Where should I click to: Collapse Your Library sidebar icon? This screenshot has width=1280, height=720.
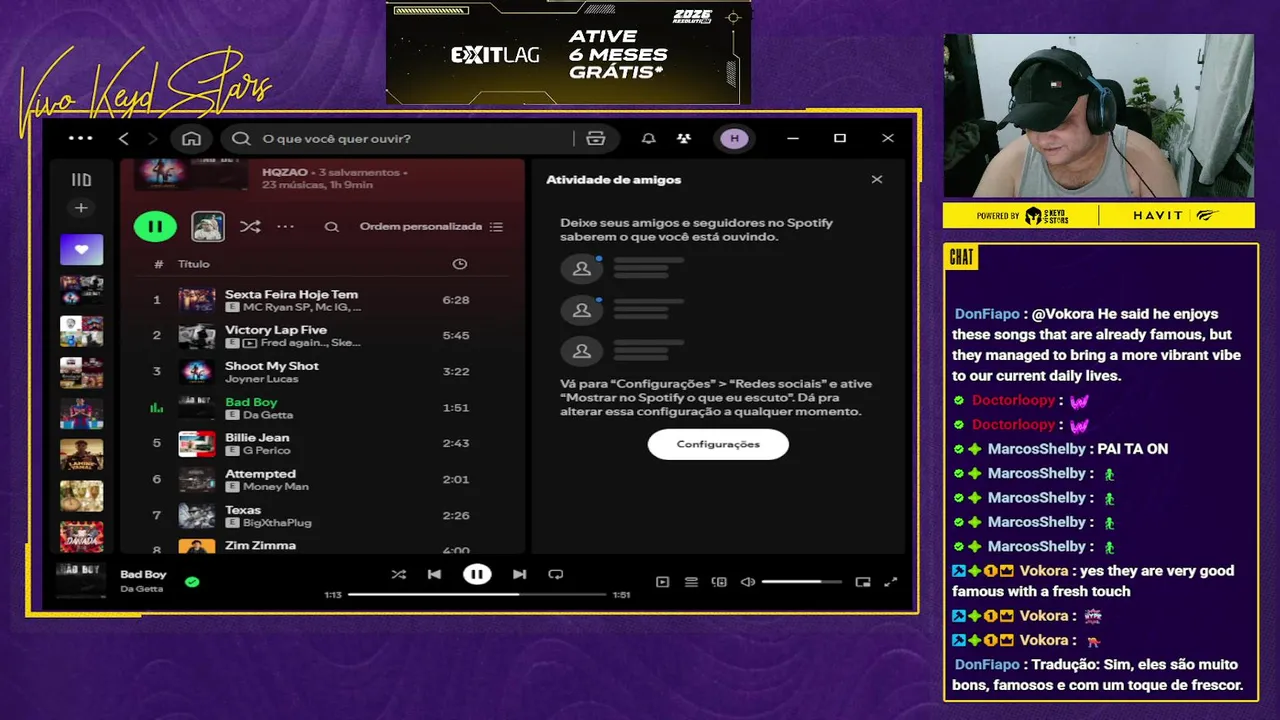coord(81,180)
